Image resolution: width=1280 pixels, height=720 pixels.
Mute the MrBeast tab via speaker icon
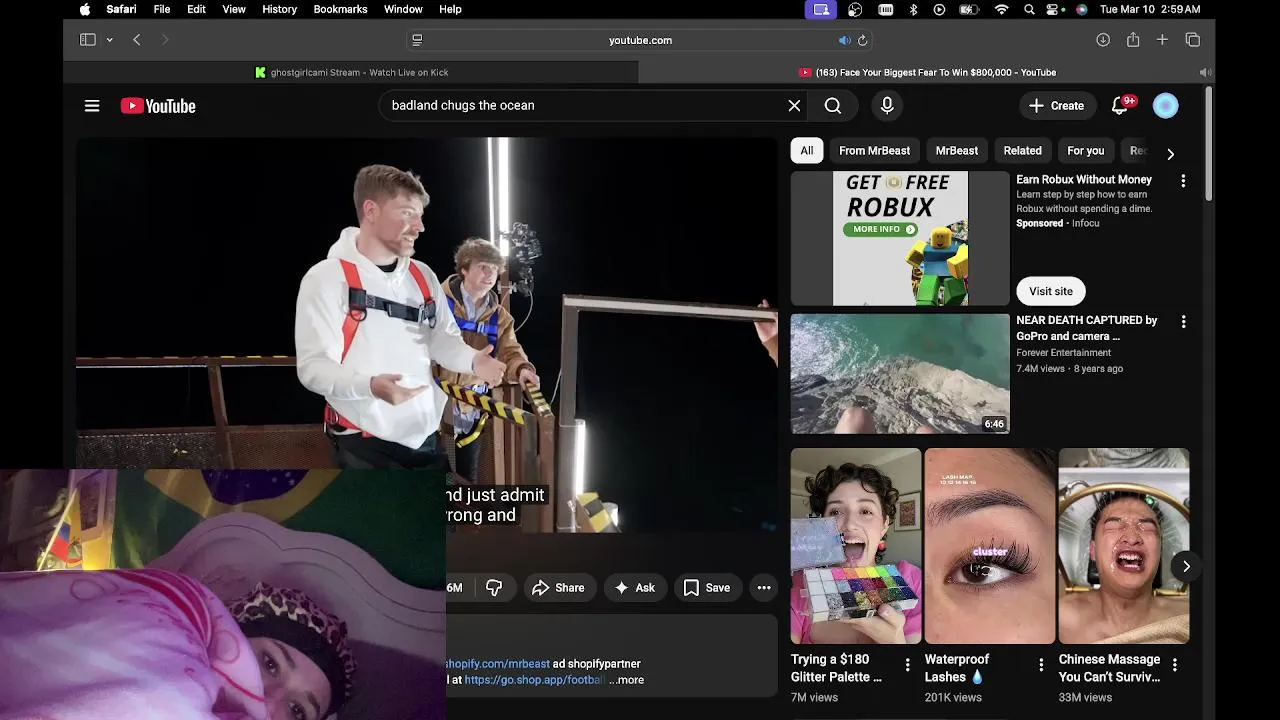1205,72
